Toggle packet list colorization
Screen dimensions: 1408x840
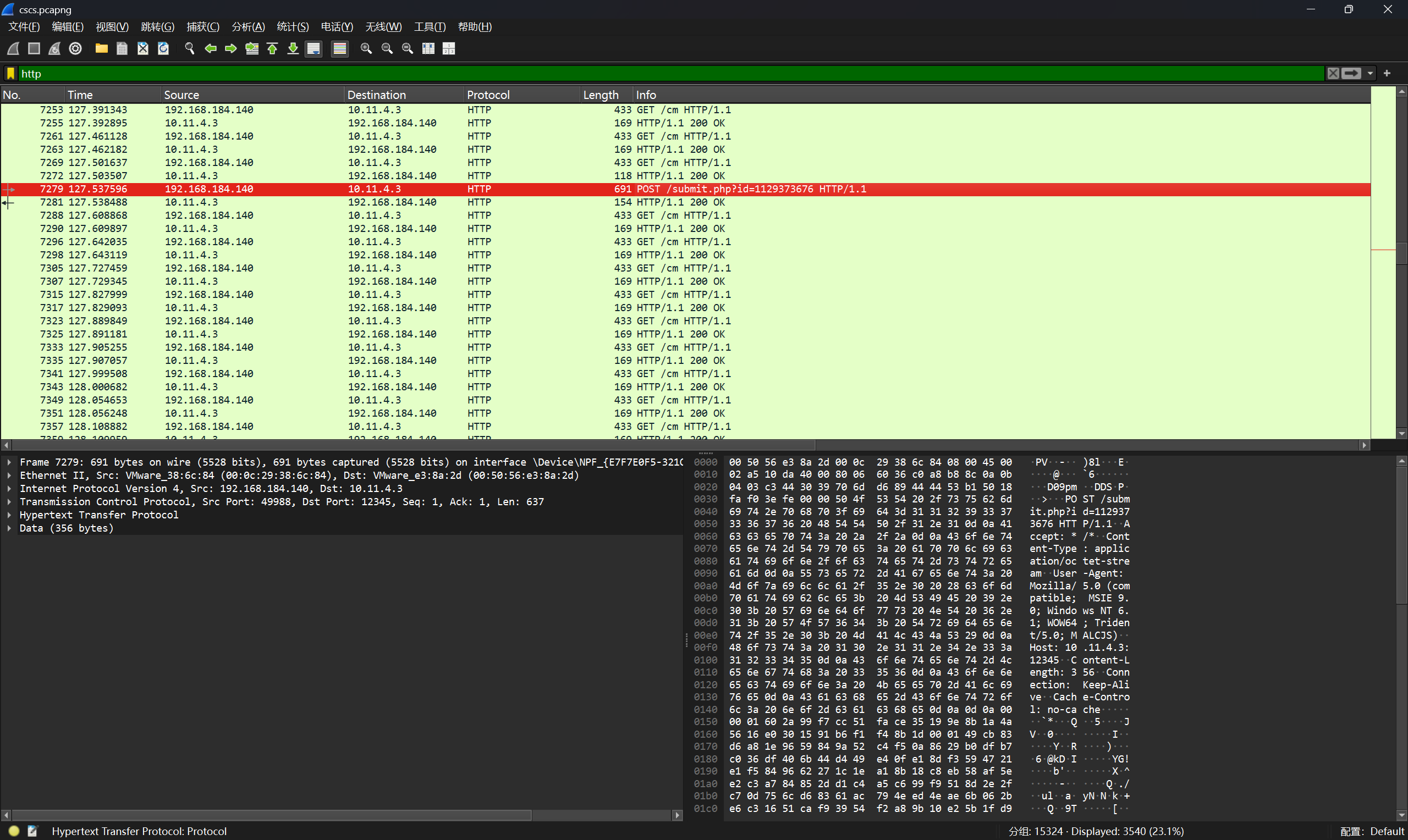340,49
